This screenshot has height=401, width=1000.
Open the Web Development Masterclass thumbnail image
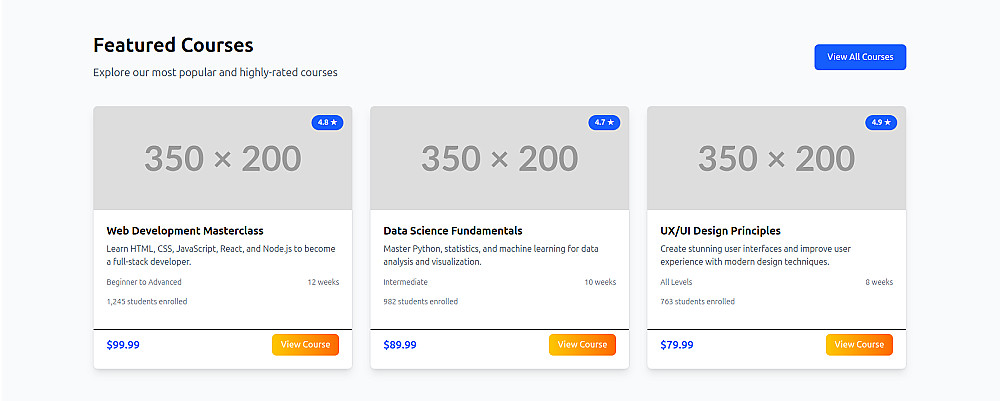222,159
